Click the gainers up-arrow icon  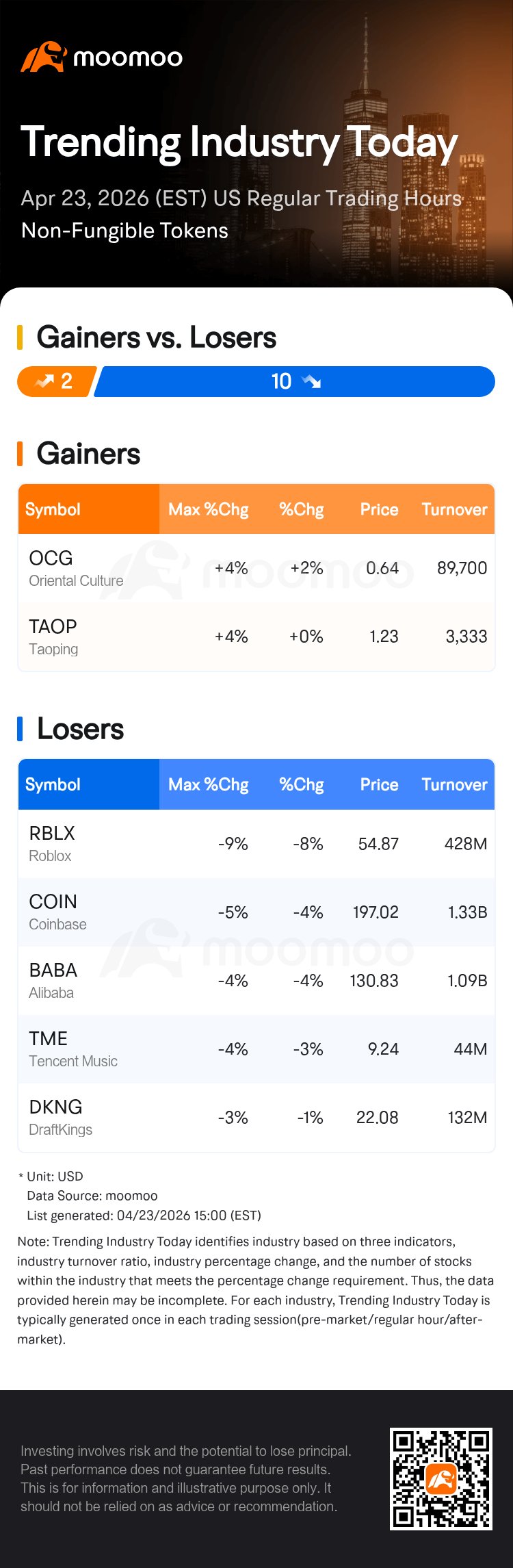click(44, 382)
